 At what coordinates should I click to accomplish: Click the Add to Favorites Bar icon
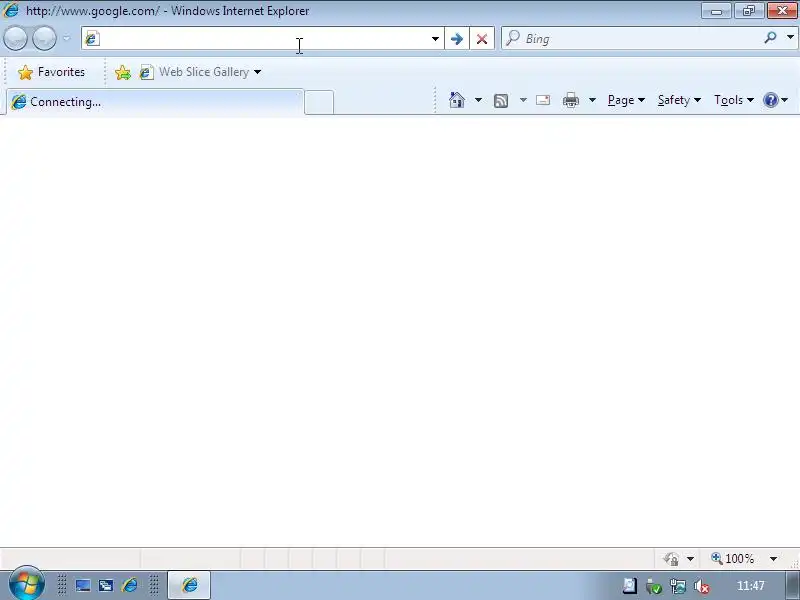click(122, 72)
